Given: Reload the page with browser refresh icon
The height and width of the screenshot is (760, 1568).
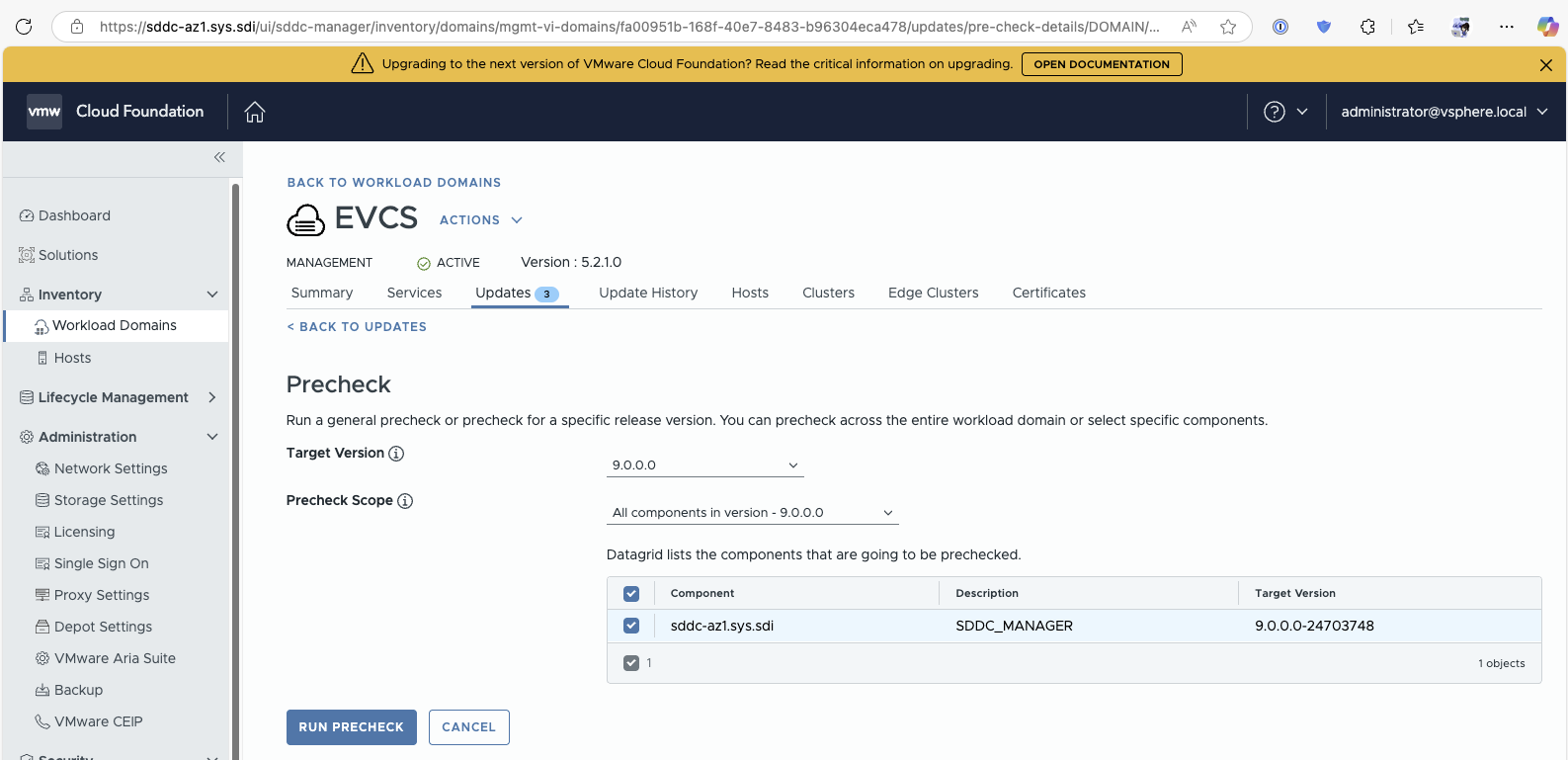Looking at the screenshot, I should [x=24, y=27].
